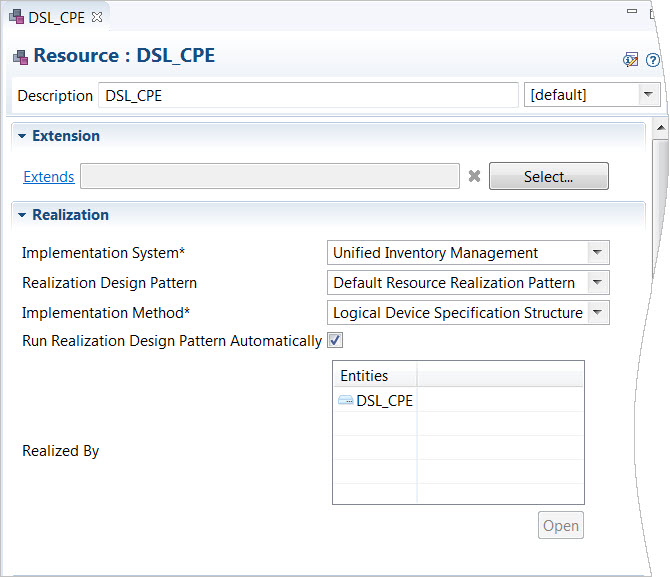Click the disabled Open button
Image resolution: width=670 pixels, height=577 pixels.
coord(561,525)
